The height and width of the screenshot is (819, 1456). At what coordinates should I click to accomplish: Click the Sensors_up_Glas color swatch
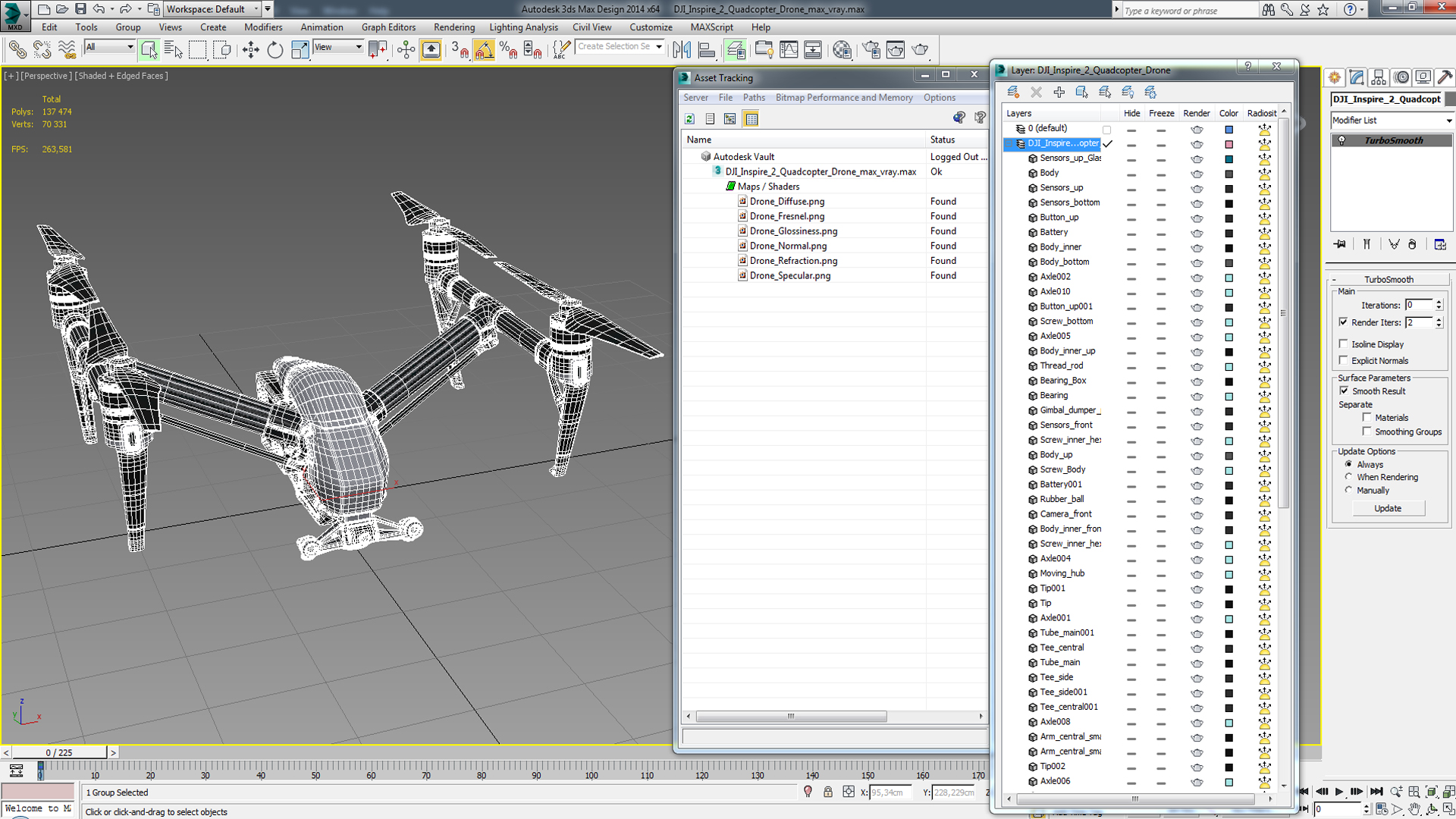coord(1228,159)
